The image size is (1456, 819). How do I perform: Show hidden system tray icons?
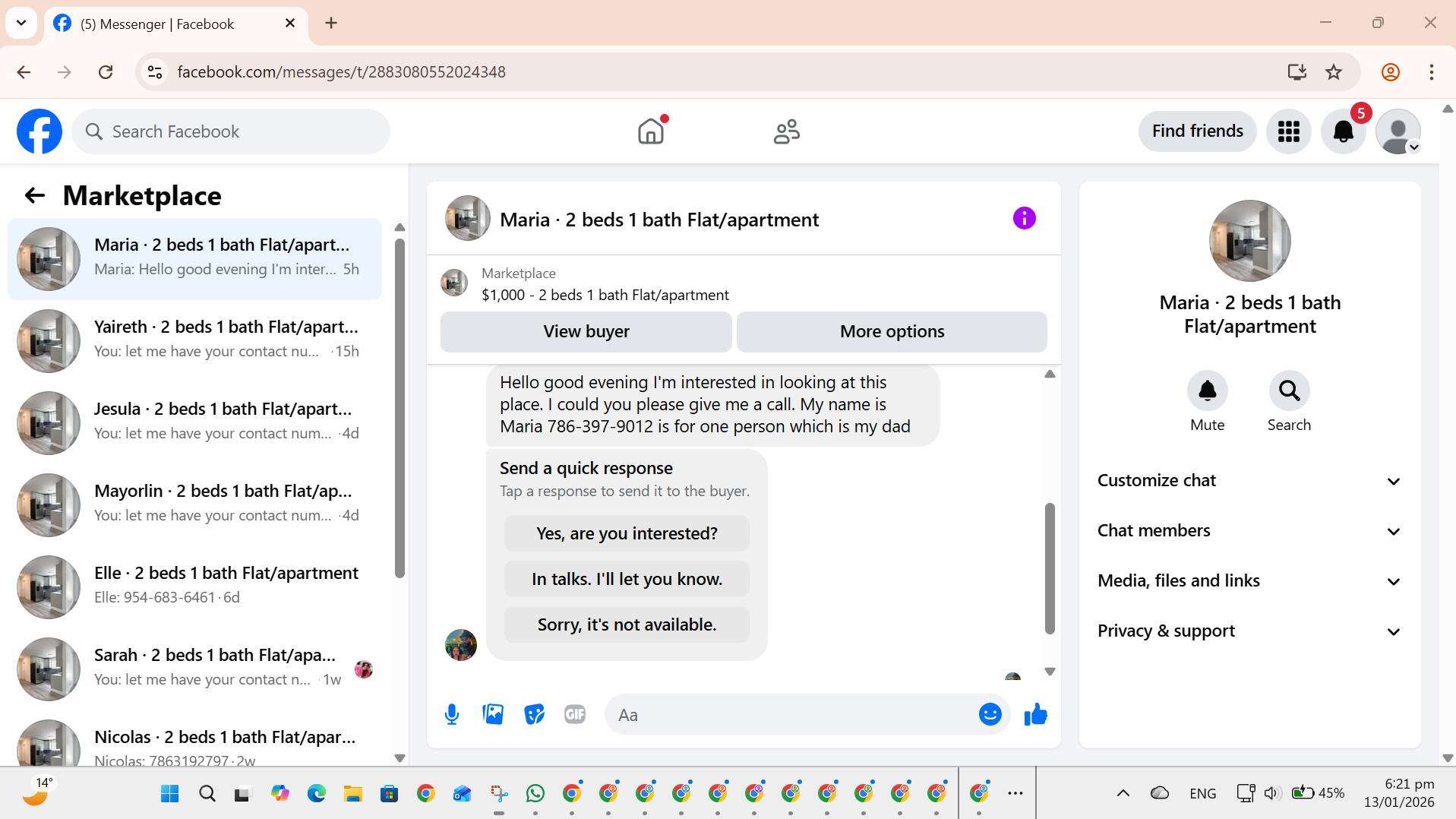1123,794
